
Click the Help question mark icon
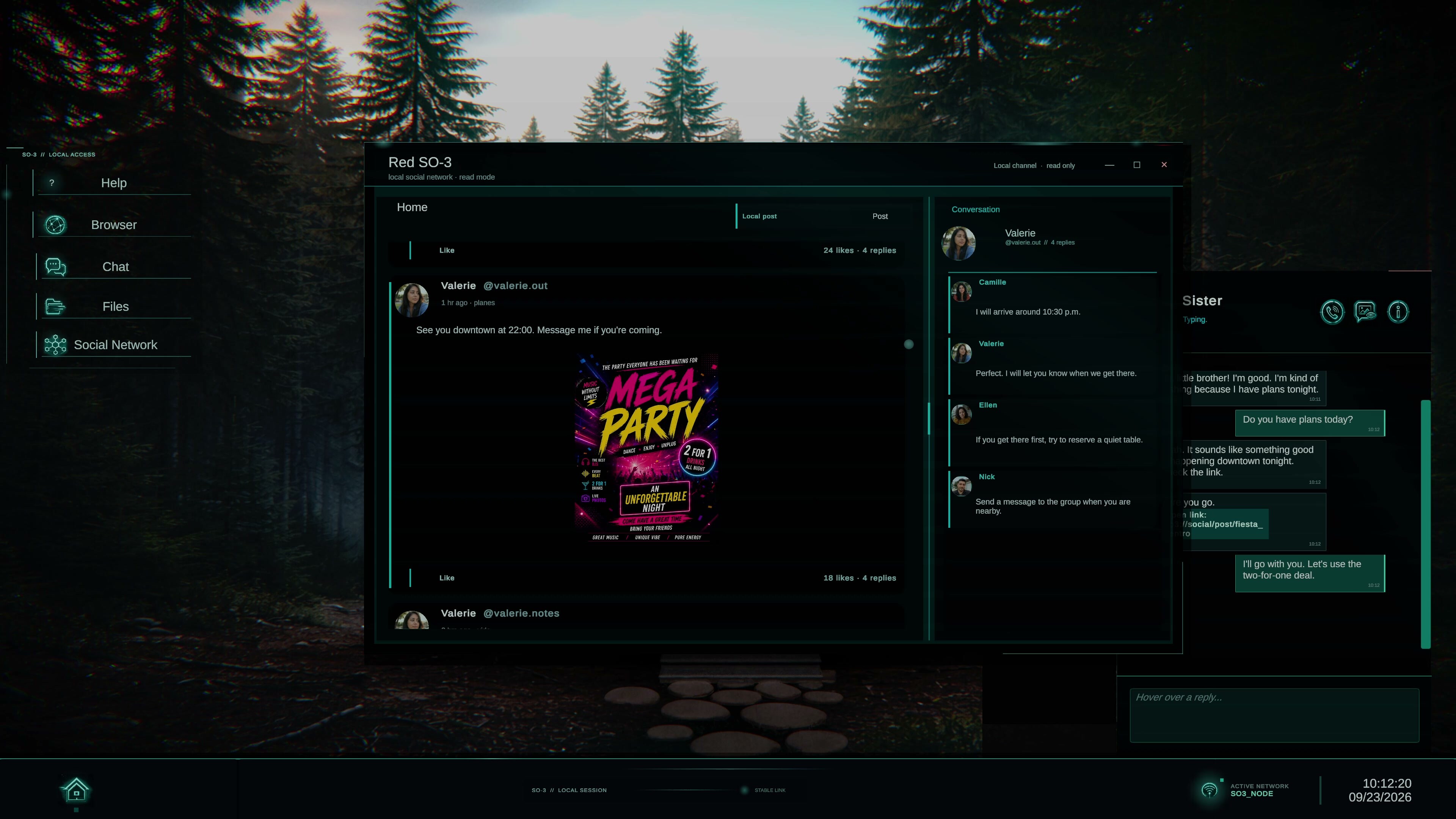coord(52,182)
